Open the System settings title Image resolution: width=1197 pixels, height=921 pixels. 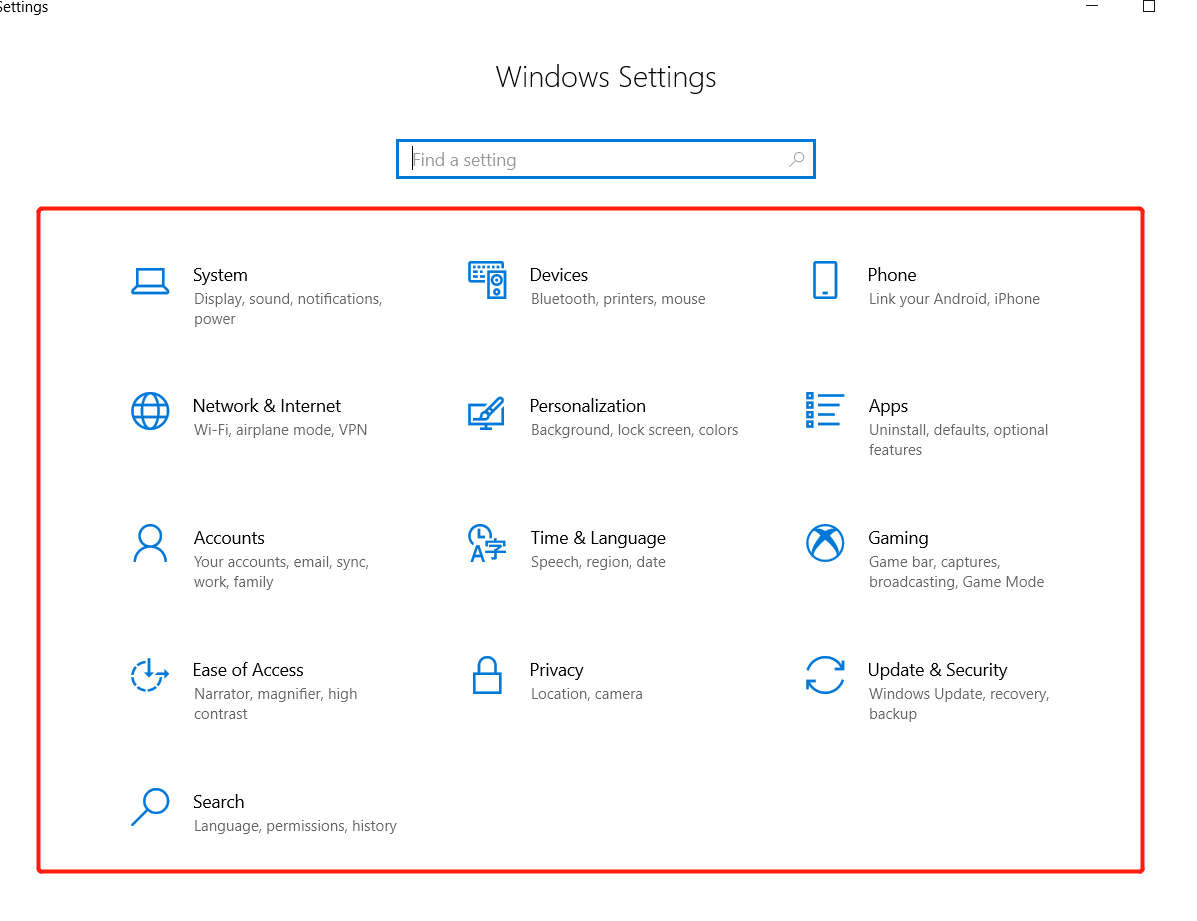pos(220,275)
